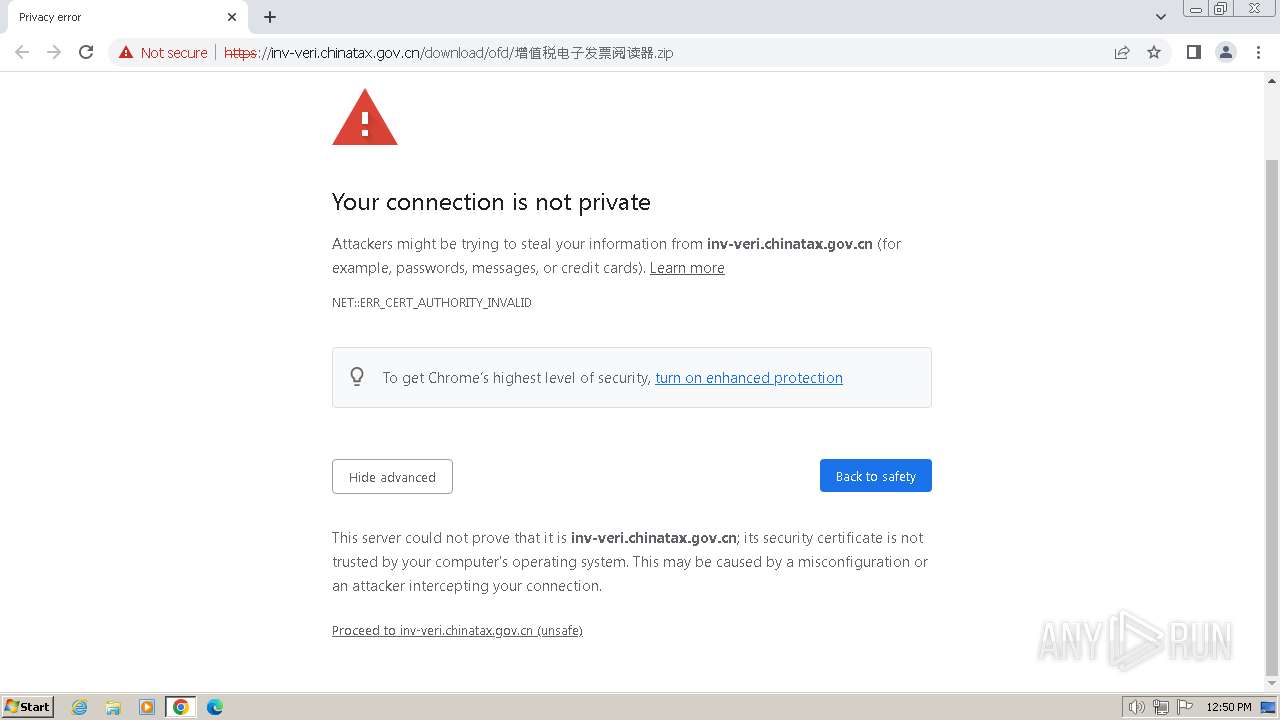
Task: Click the lightbulb icon in security tip
Action: point(357,377)
